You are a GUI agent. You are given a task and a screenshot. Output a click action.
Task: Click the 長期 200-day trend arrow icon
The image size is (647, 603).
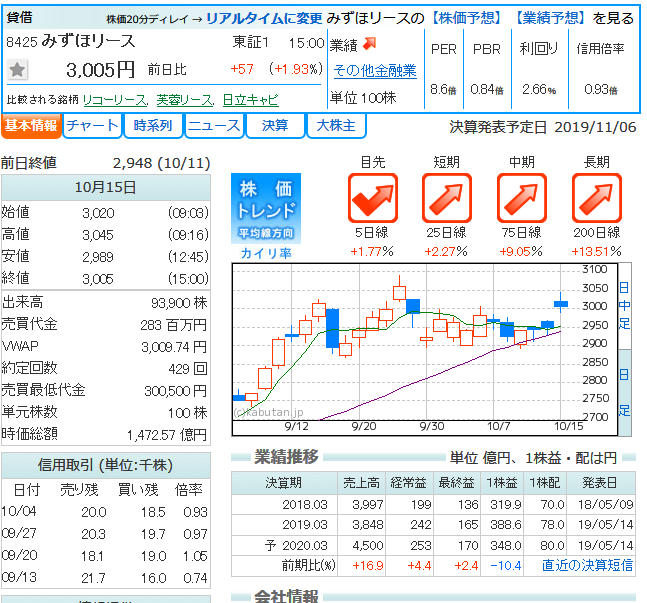coord(597,198)
